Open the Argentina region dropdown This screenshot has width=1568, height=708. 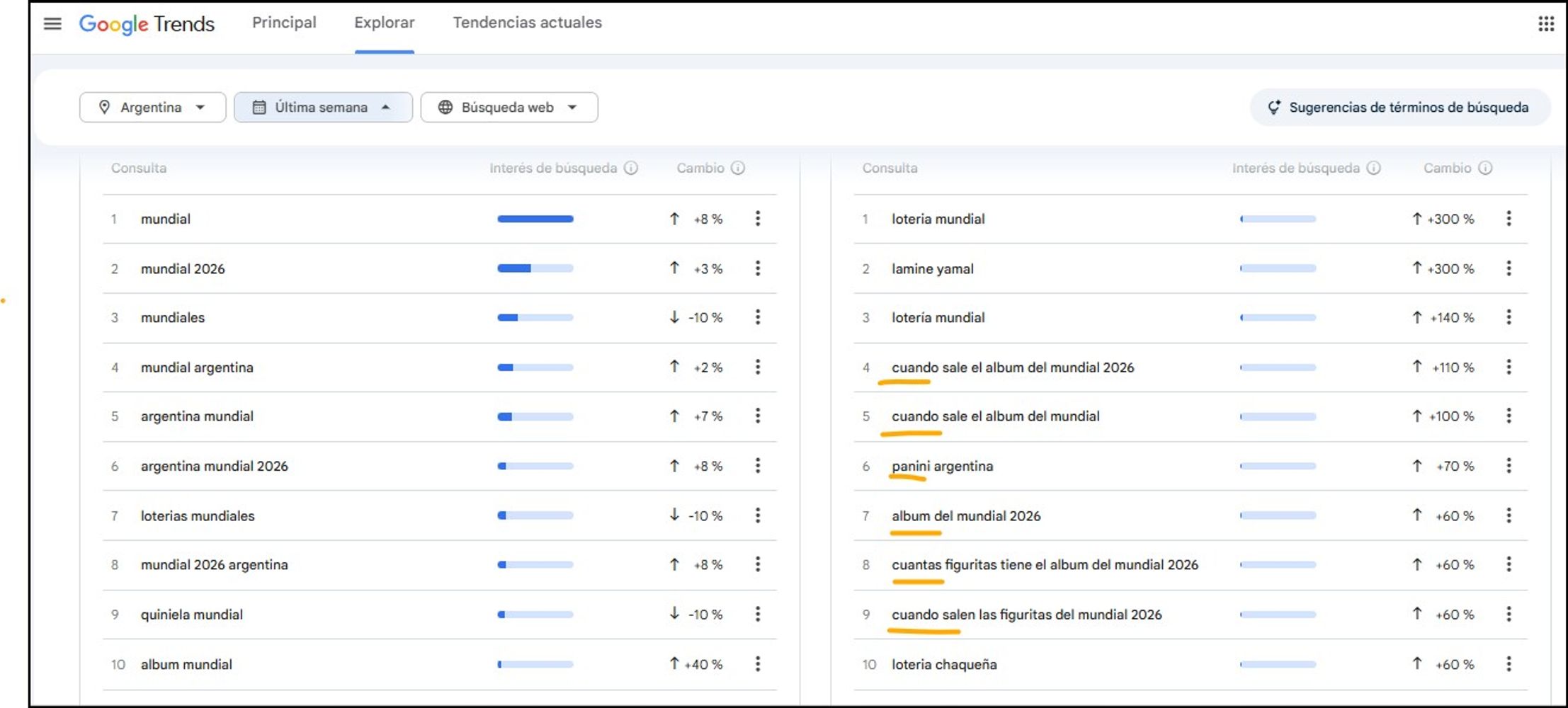click(153, 107)
